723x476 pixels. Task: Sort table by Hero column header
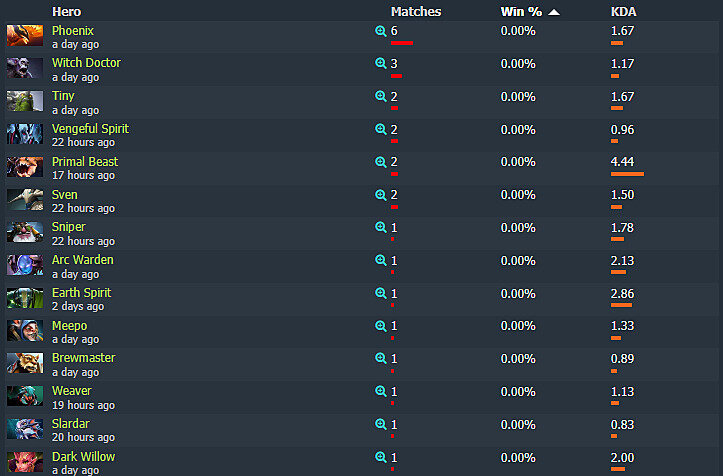click(66, 12)
